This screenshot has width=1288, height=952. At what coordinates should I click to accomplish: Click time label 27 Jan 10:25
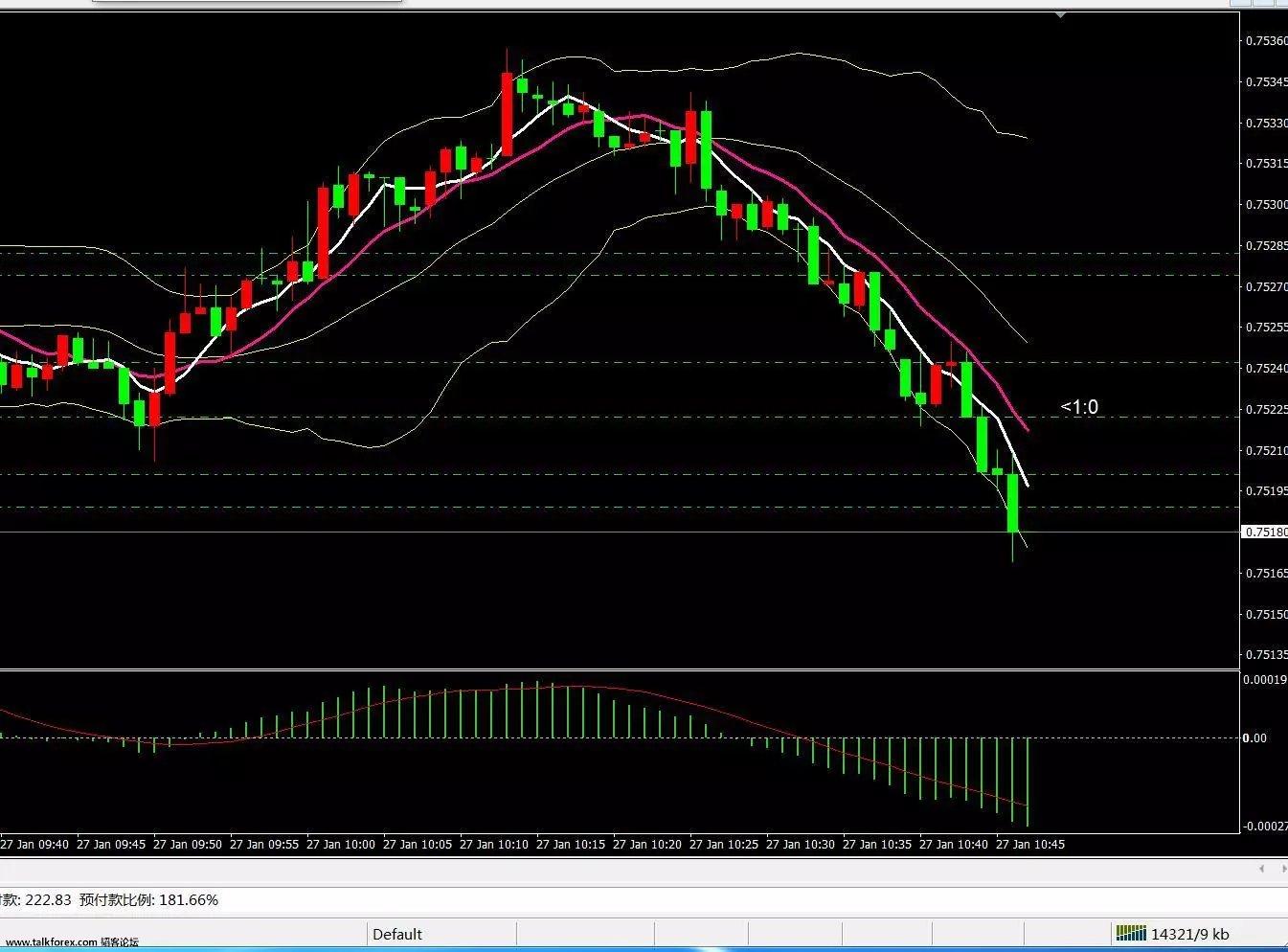click(x=724, y=845)
